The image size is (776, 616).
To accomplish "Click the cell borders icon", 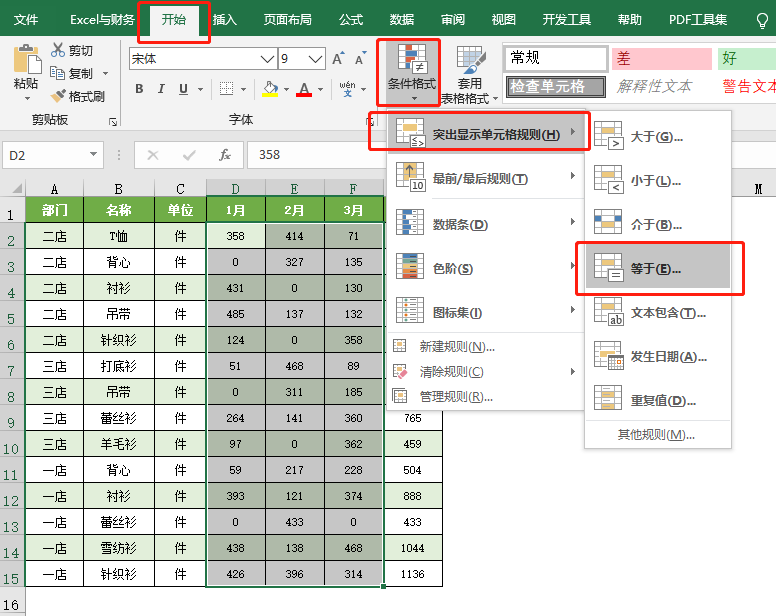I will tap(227, 89).
